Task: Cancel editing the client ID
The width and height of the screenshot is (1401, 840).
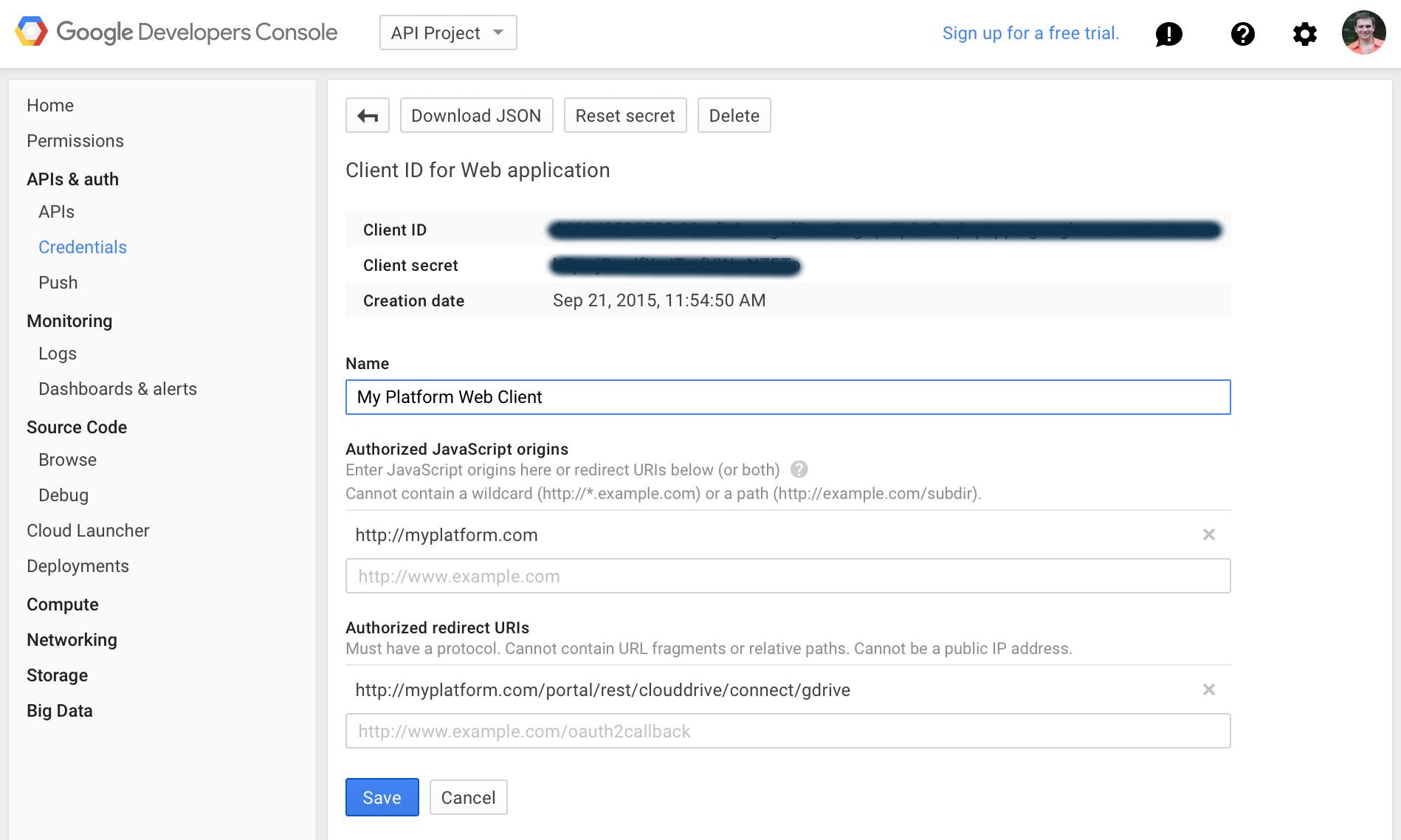Action: click(x=468, y=798)
